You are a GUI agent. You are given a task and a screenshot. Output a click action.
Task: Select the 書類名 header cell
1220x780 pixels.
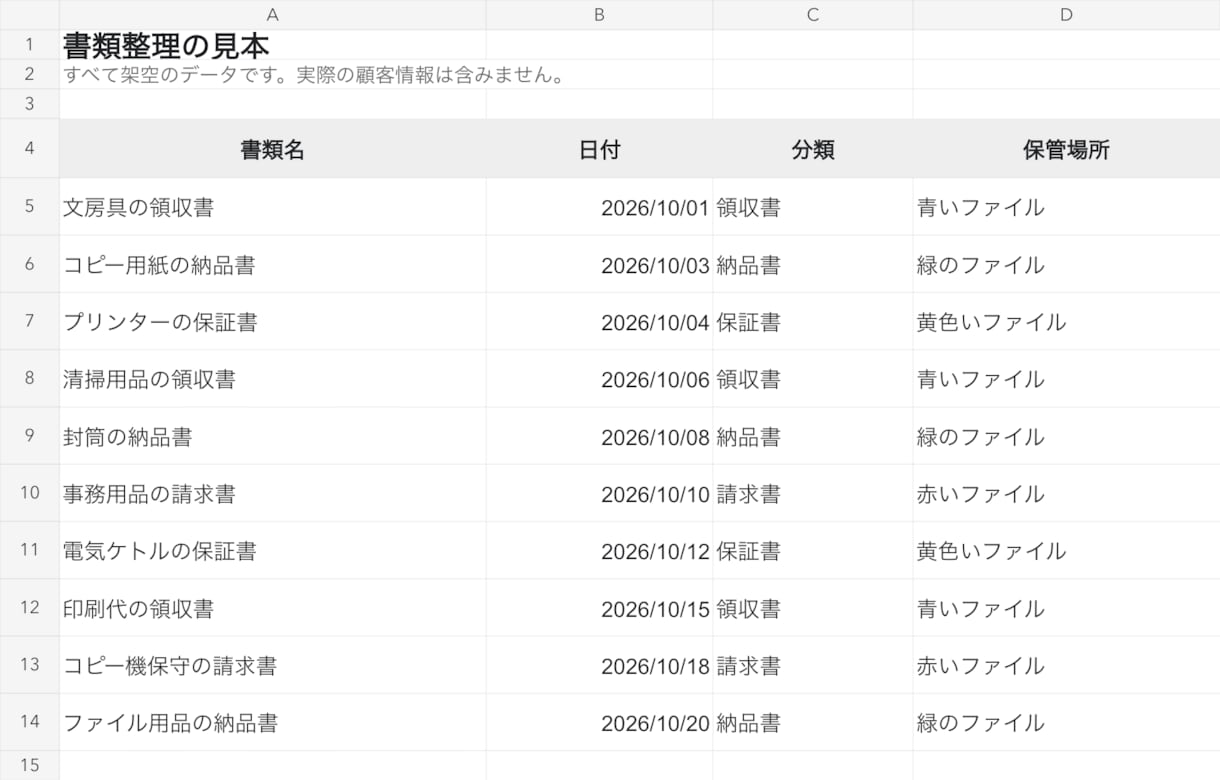(x=273, y=149)
